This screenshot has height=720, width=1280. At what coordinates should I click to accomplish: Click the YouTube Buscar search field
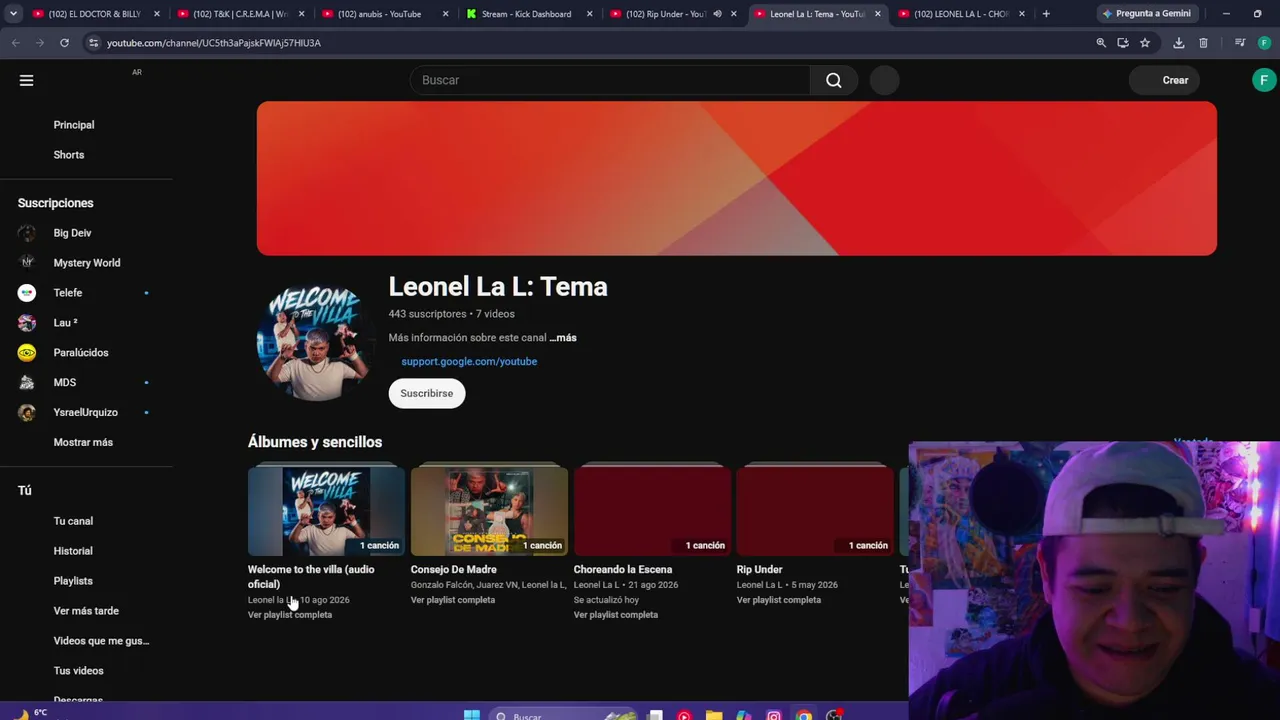coord(610,80)
